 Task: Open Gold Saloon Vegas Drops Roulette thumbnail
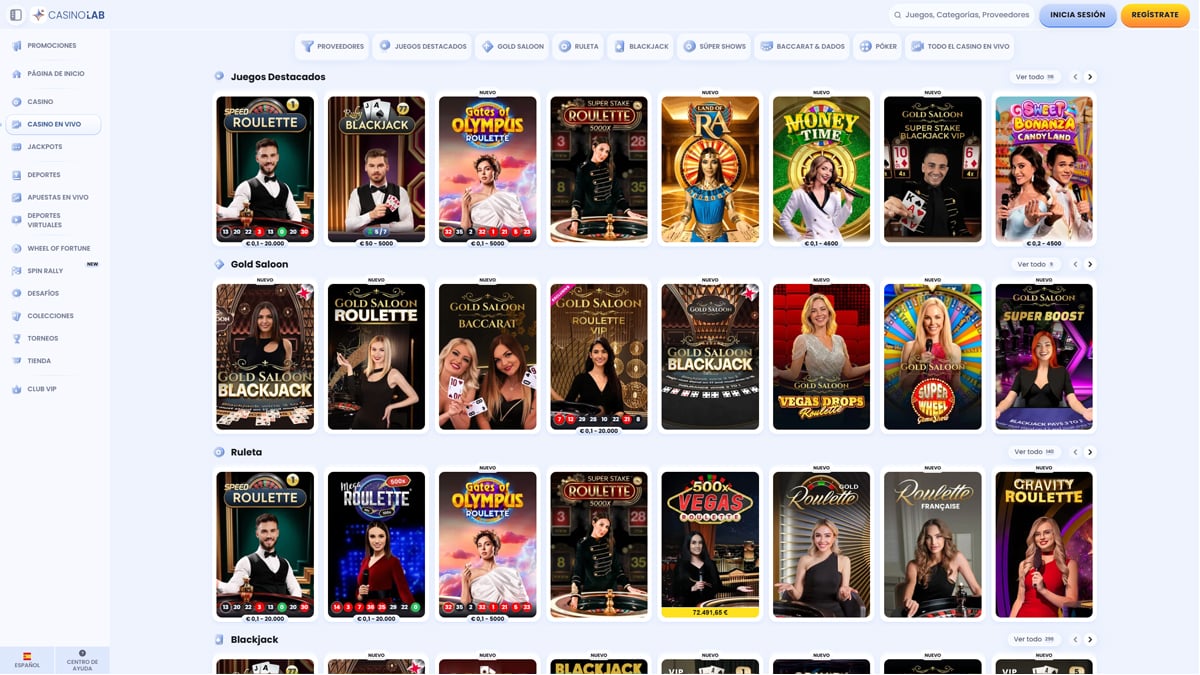[821, 357]
